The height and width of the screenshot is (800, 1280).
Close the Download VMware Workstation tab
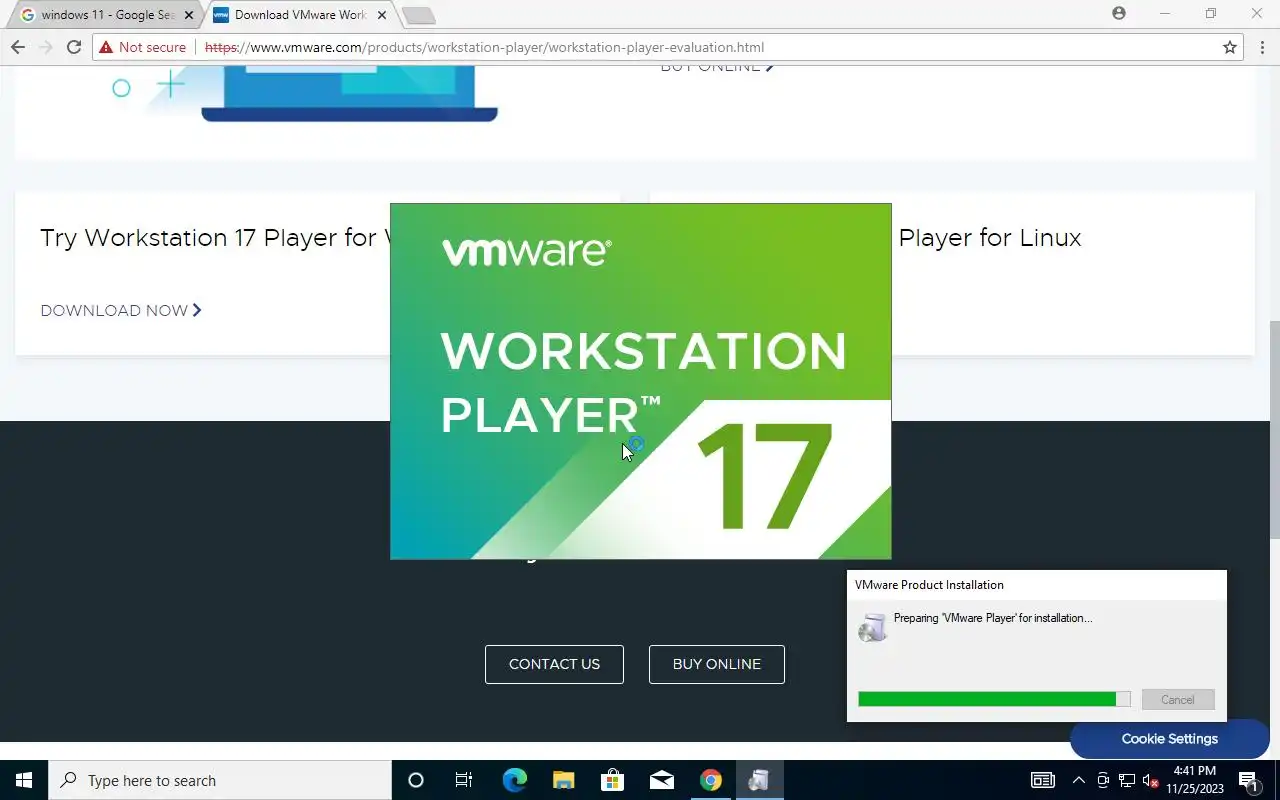click(x=382, y=15)
